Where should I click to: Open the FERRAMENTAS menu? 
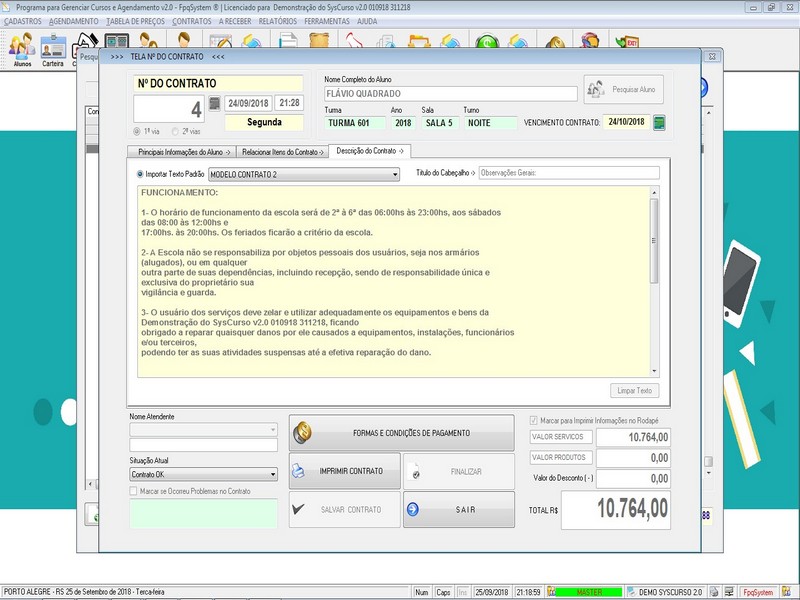tap(327, 21)
